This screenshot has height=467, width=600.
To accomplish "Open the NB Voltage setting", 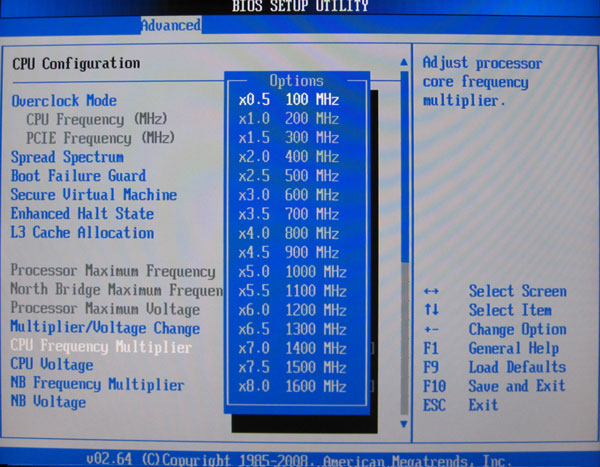I will 48,402.
